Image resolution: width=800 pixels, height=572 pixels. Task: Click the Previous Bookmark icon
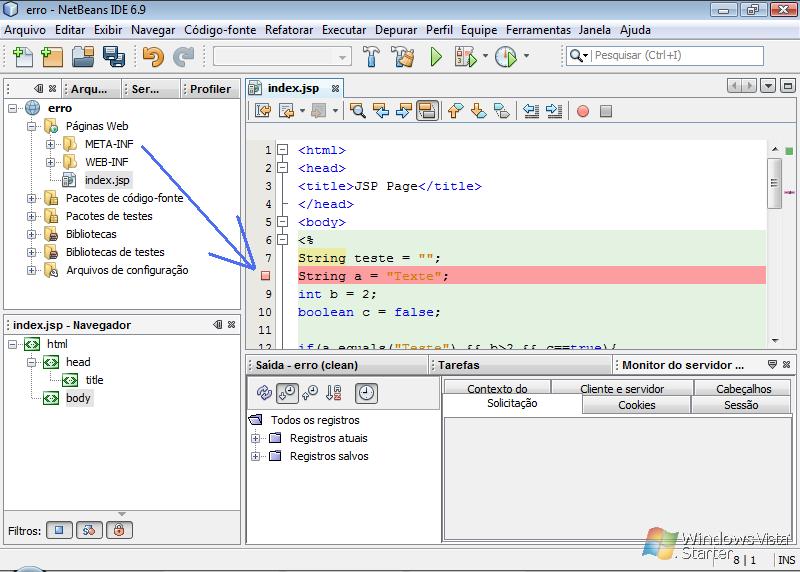pyautogui.click(x=455, y=111)
